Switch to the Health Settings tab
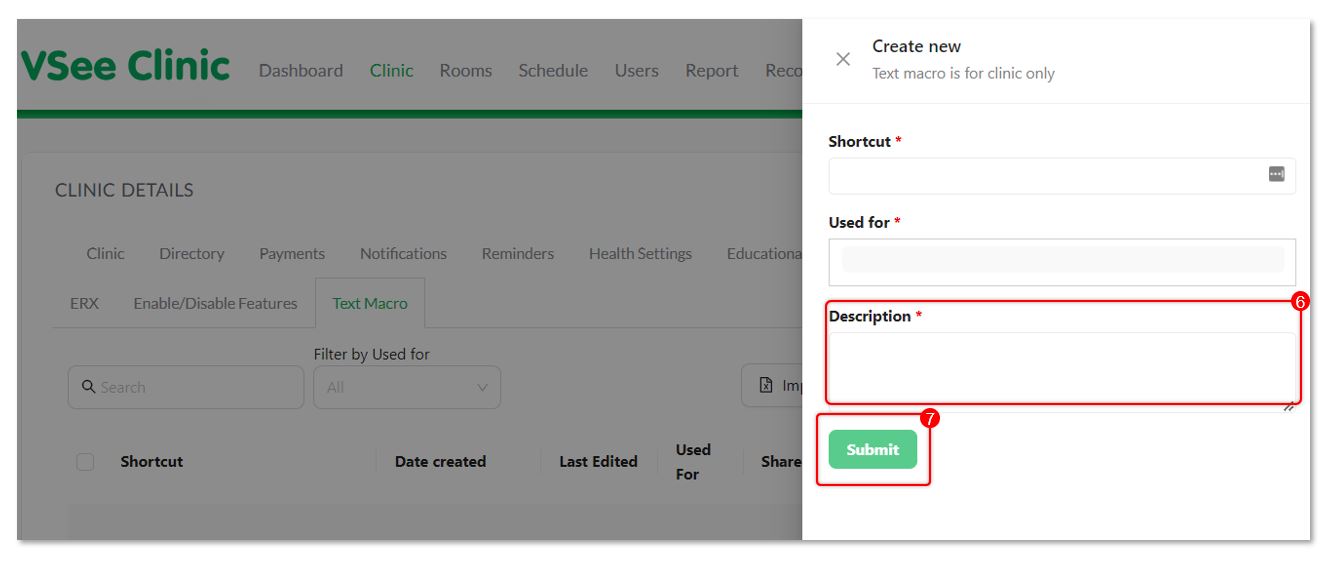1333x573 pixels. (640, 254)
